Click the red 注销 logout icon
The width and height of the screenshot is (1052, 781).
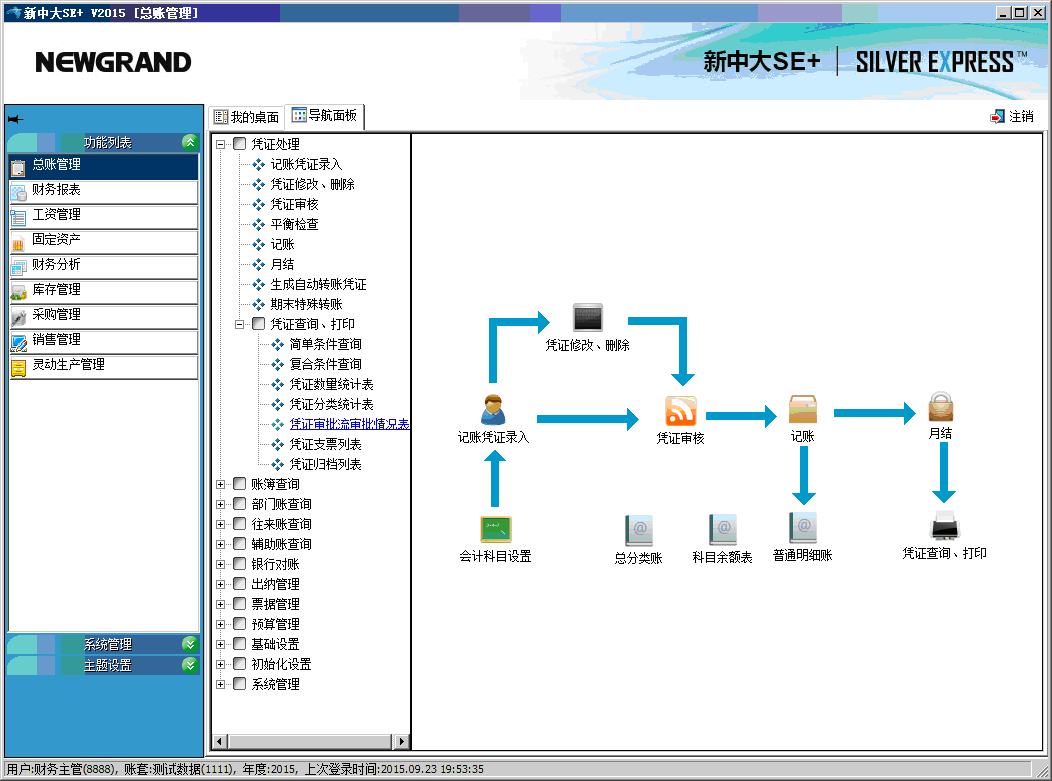(997, 117)
